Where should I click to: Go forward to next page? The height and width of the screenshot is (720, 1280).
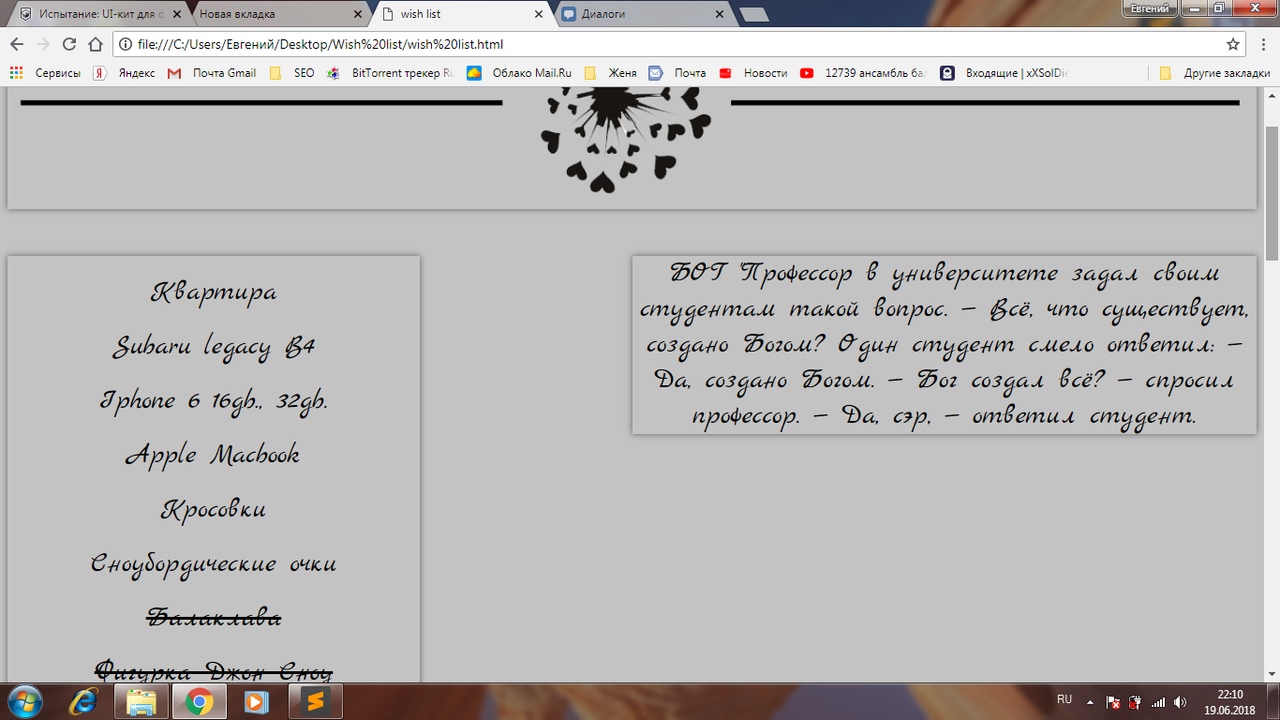tap(42, 44)
